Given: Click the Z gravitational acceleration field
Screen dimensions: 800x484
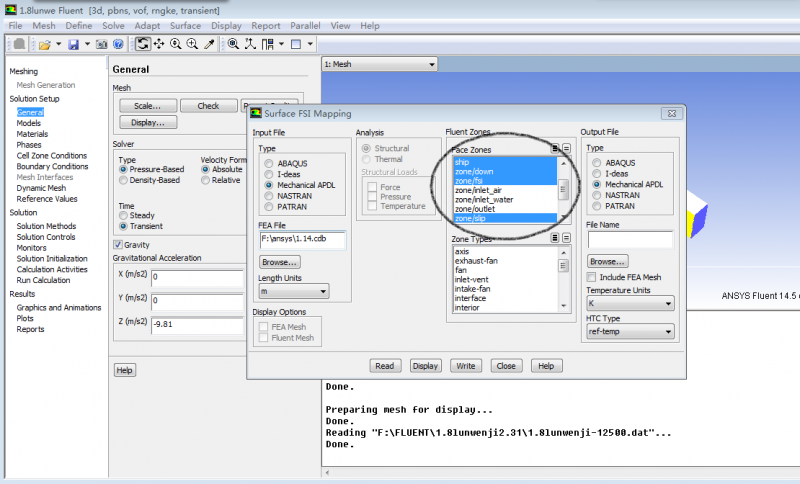Looking at the screenshot, I should 197,325.
